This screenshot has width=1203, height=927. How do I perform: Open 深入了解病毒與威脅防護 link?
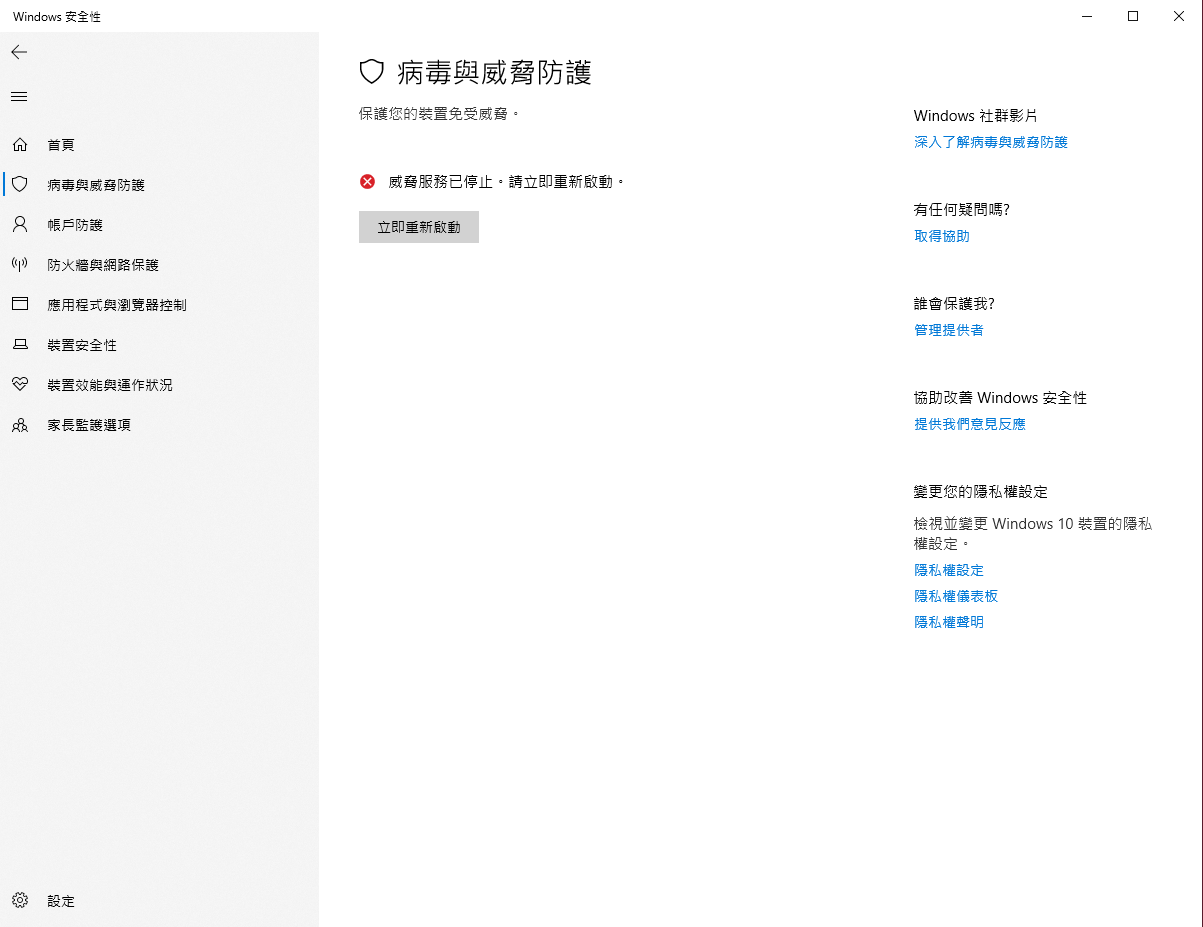[x=991, y=142]
